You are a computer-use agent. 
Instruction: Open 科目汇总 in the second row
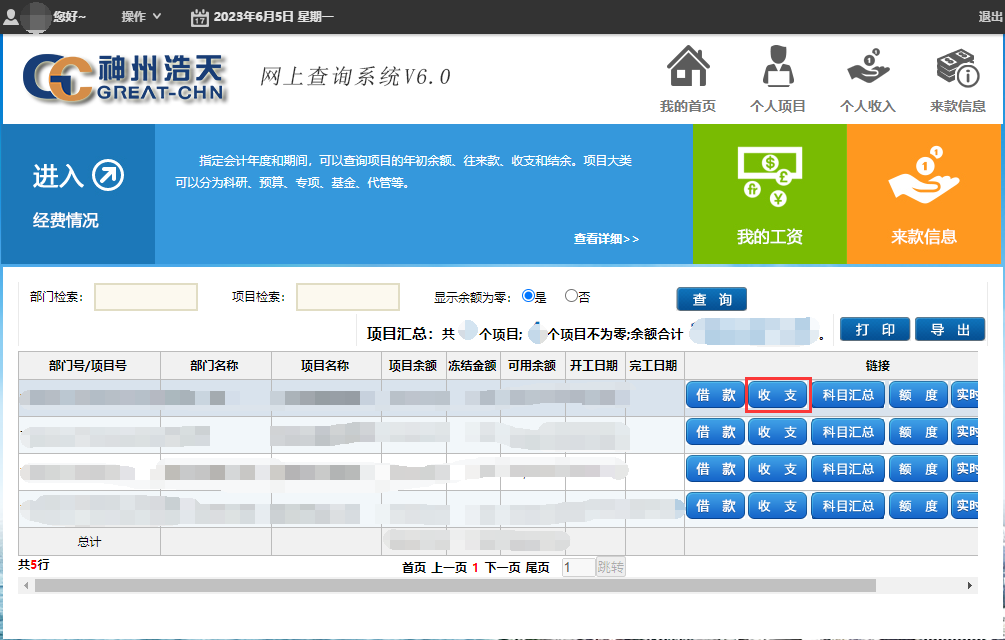point(849,431)
